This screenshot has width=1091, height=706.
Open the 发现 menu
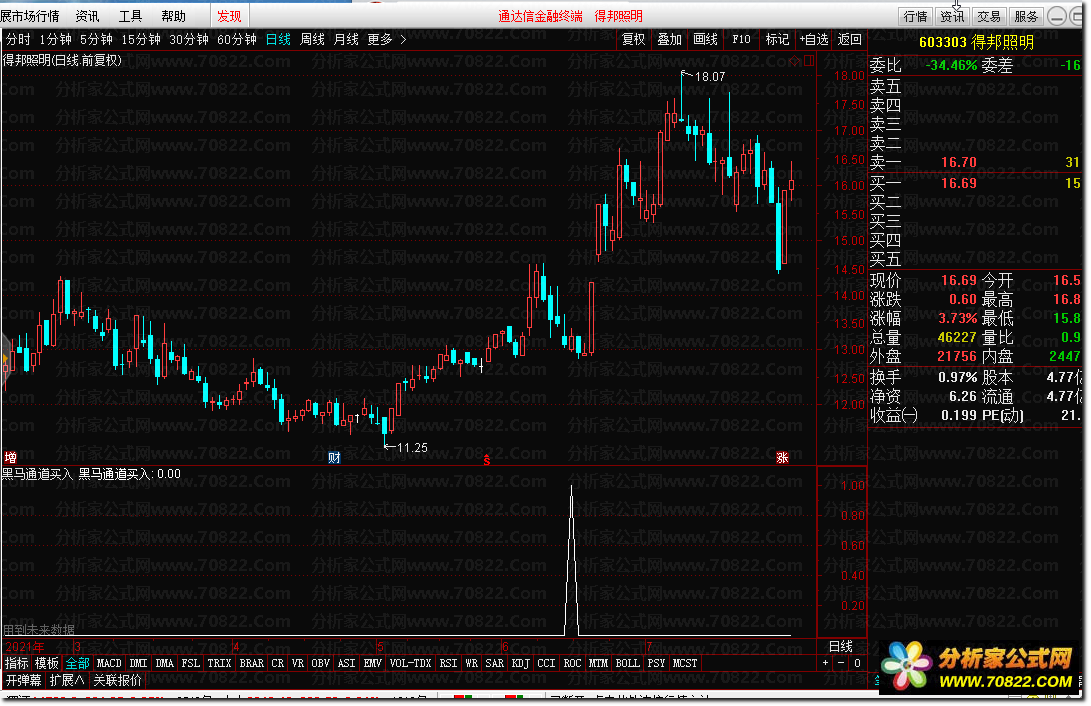point(229,16)
